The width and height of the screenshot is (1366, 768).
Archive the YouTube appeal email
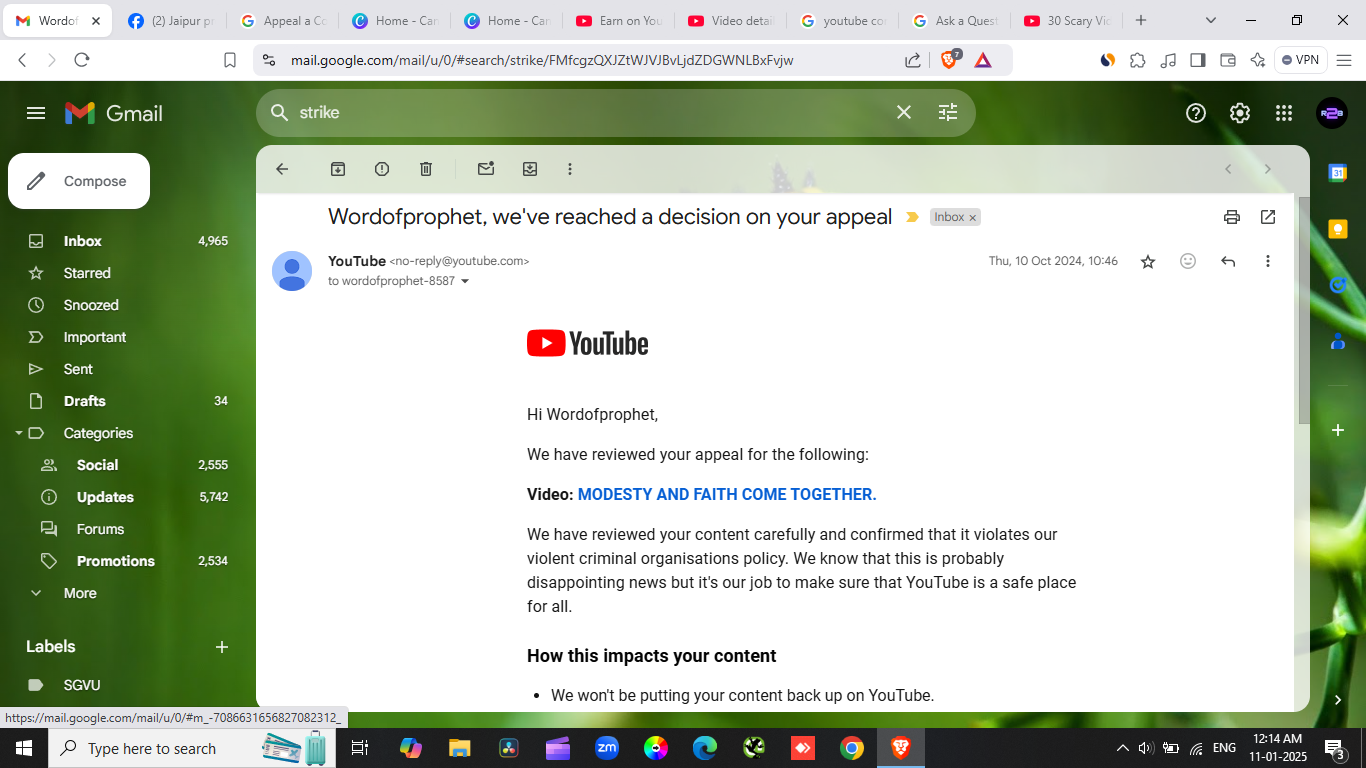(x=338, y=169)
